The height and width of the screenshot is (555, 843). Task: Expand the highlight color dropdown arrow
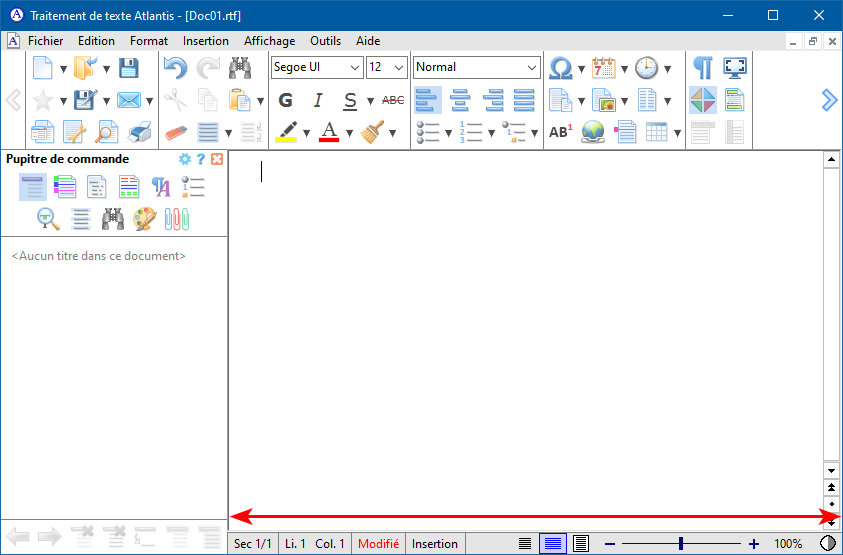(306, 133)
